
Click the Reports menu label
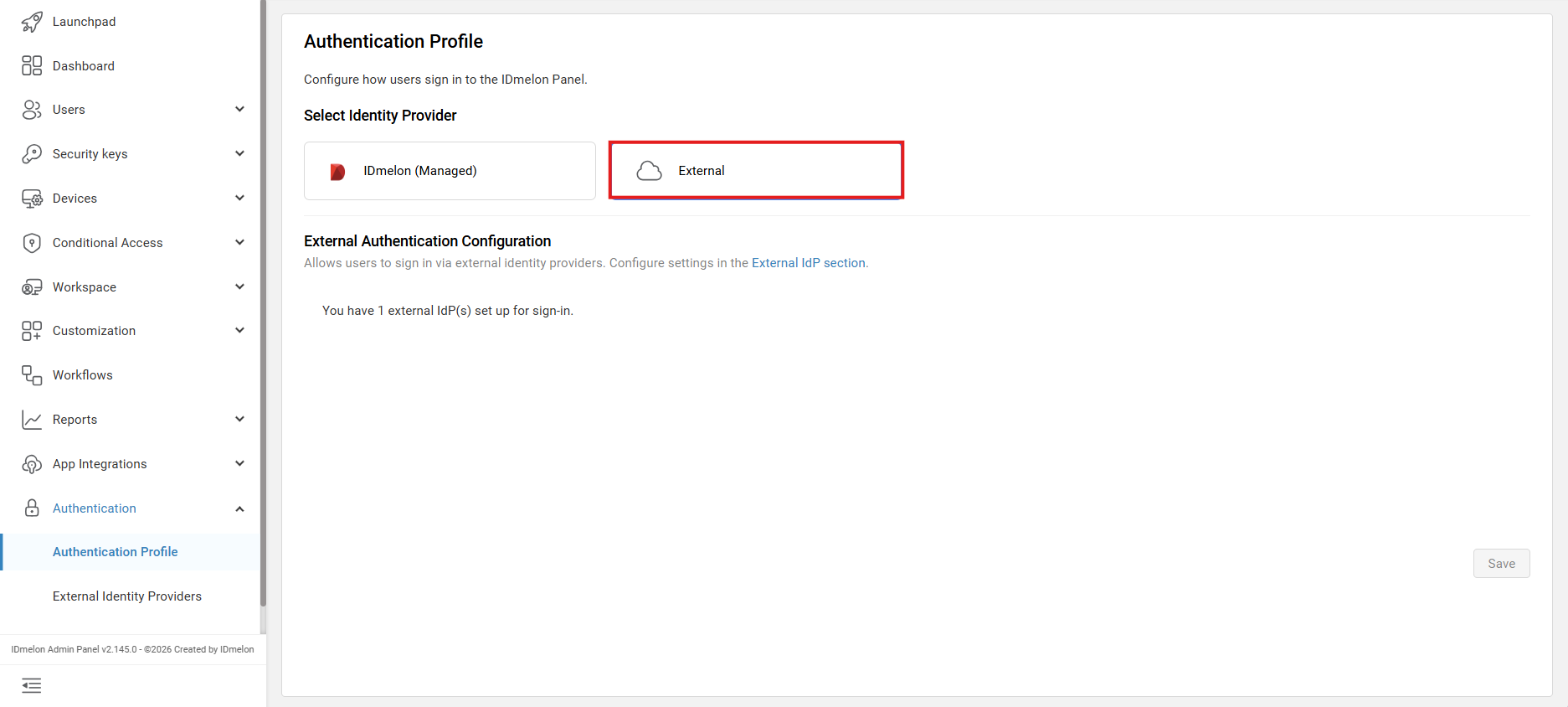point(75,420)
